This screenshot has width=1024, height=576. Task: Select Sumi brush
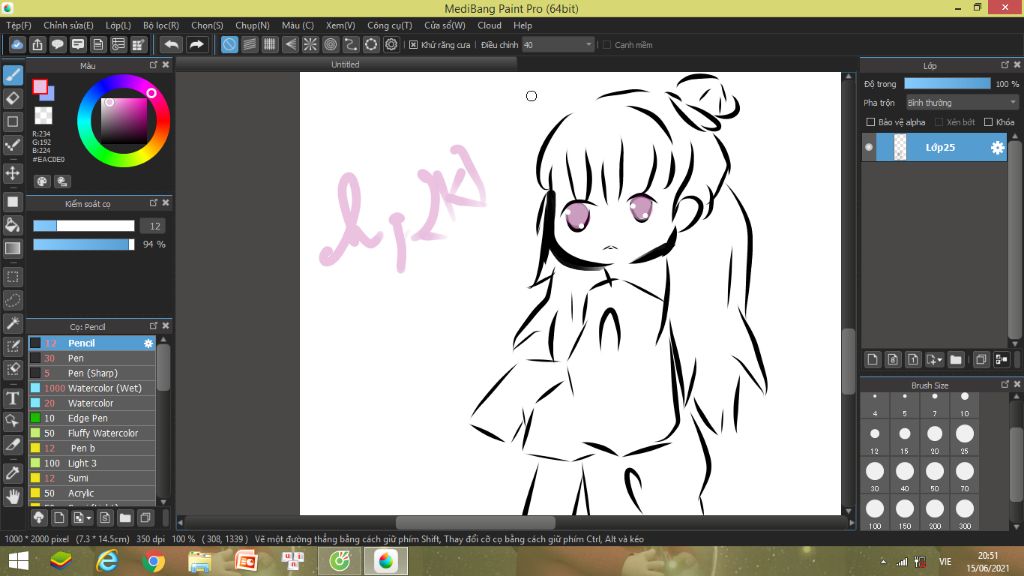pyautogui.click(x=92, y=478)
